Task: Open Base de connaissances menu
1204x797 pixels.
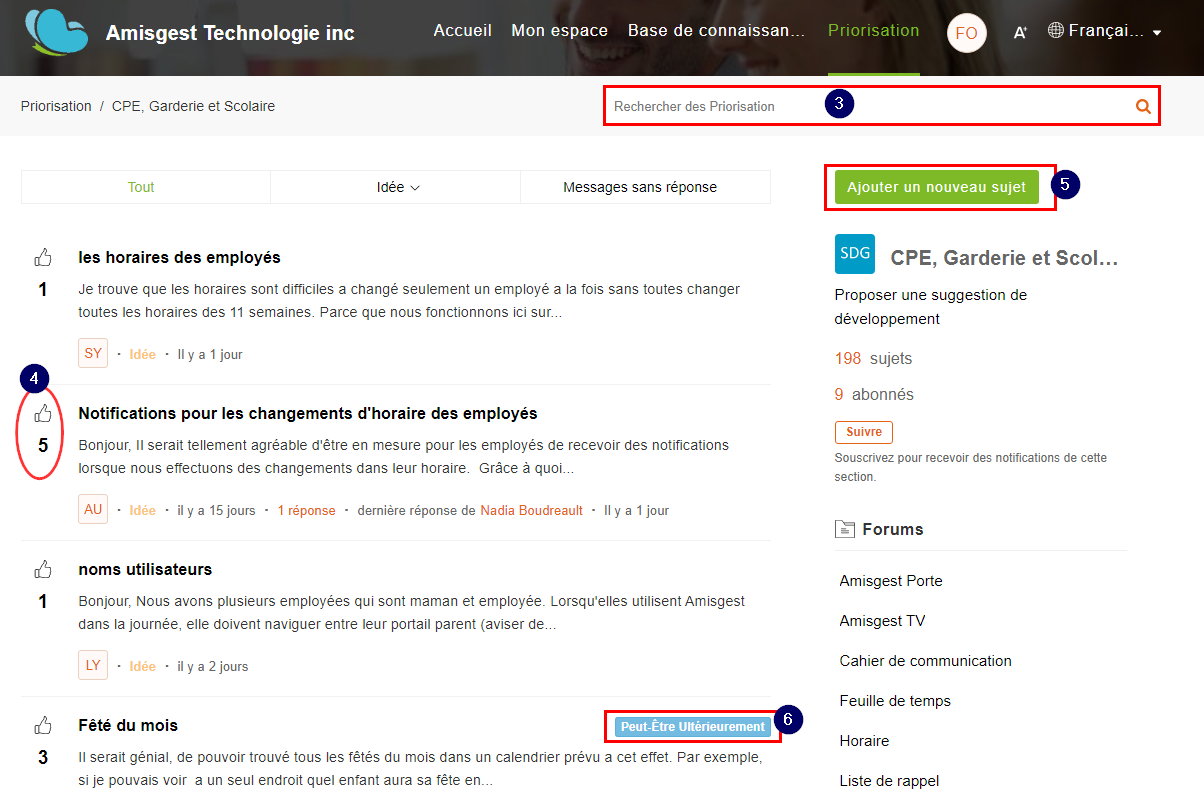Action: point(717,30)
